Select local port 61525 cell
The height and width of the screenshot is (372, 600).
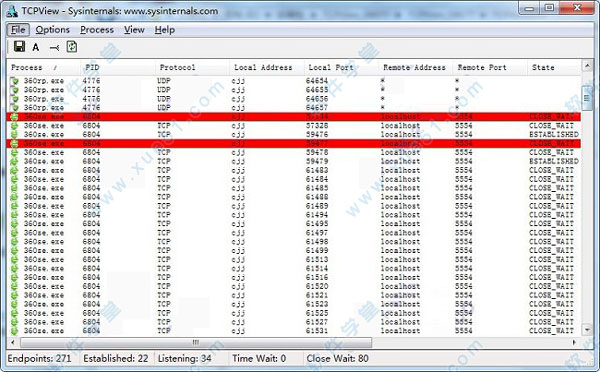click(317, 313)
